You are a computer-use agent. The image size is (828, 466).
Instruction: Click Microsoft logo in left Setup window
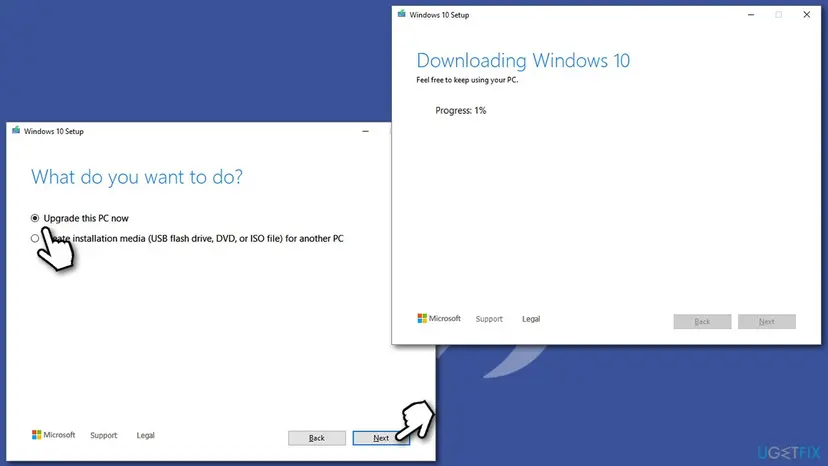tap(53, 435)
